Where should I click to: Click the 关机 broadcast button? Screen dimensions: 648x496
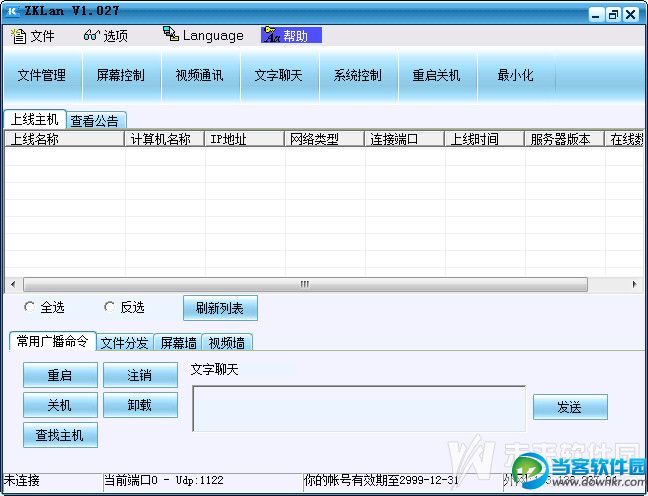60,405
